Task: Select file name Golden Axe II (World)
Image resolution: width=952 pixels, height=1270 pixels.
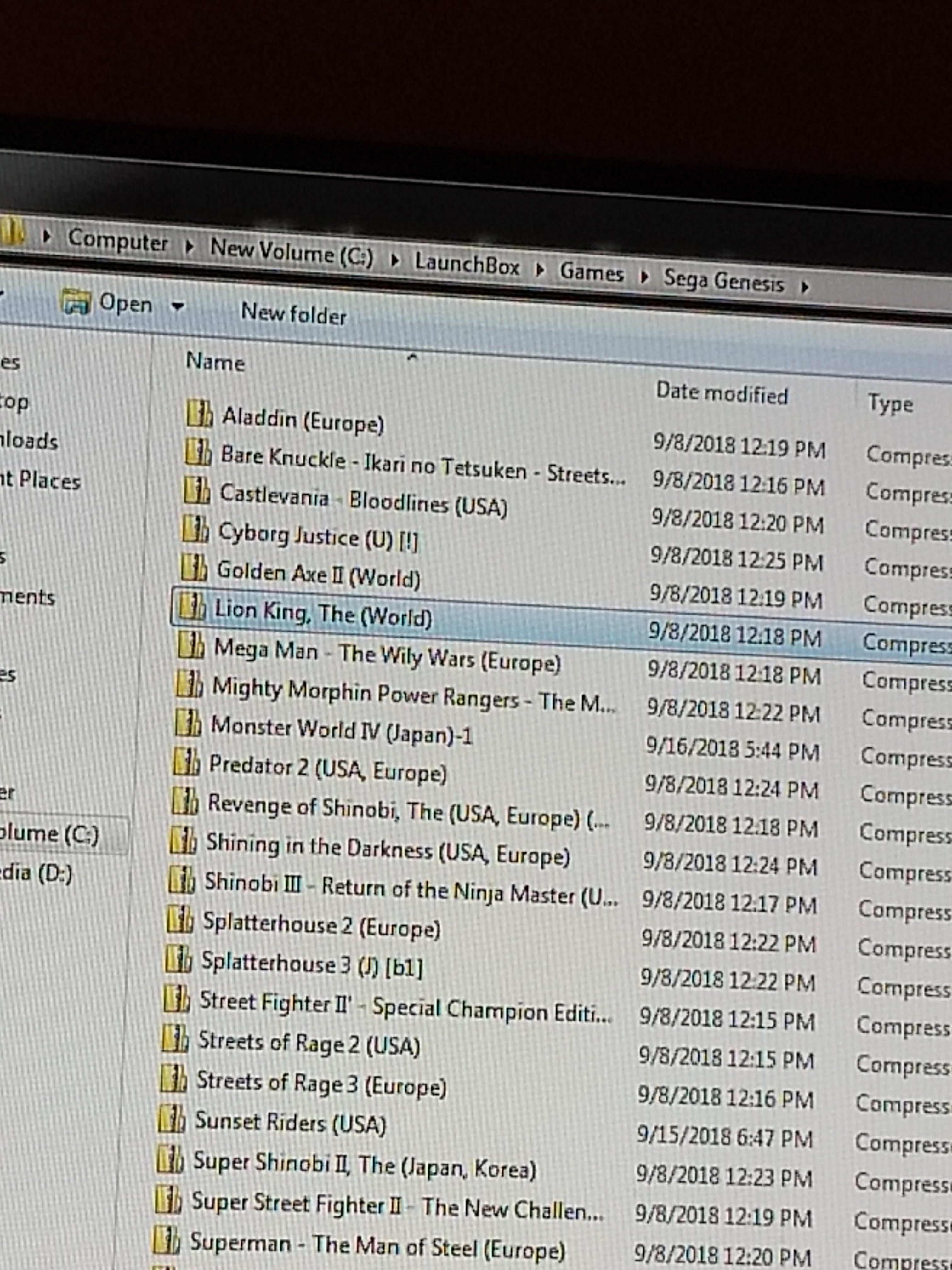Action: click(319, 575)
